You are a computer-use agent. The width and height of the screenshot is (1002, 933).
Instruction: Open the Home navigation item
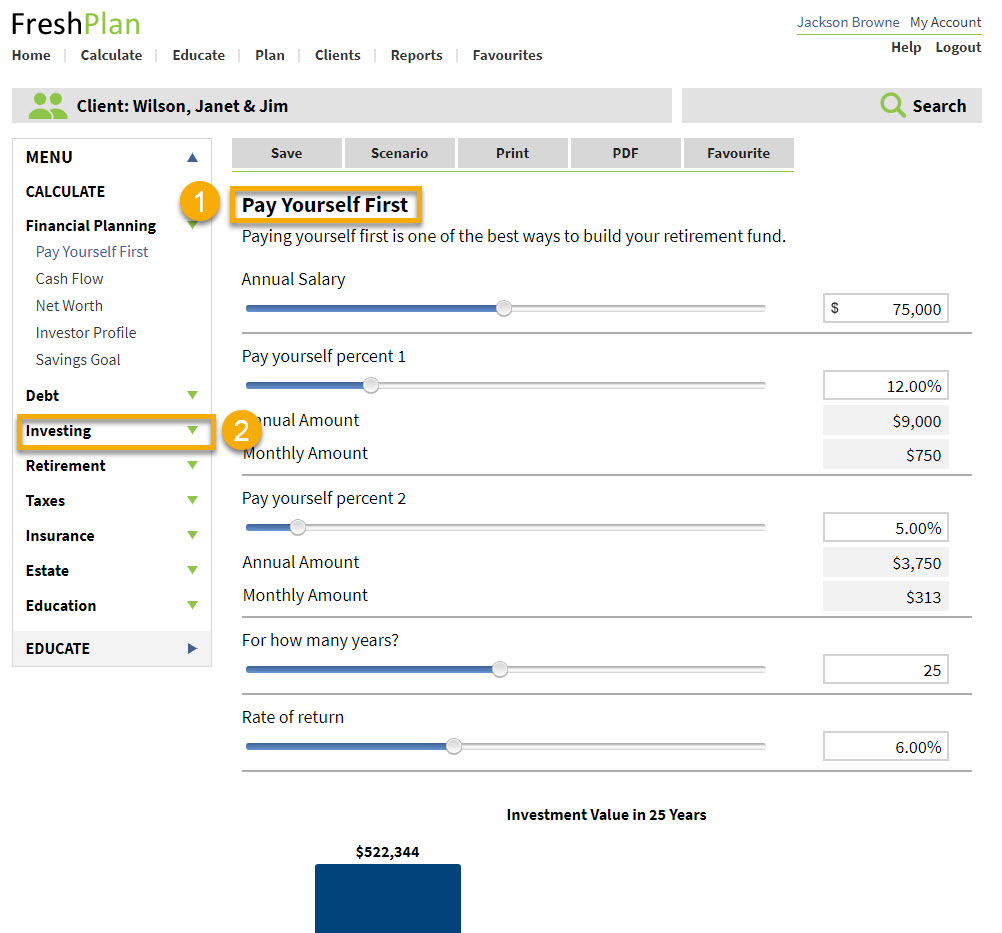coord(31,55)
